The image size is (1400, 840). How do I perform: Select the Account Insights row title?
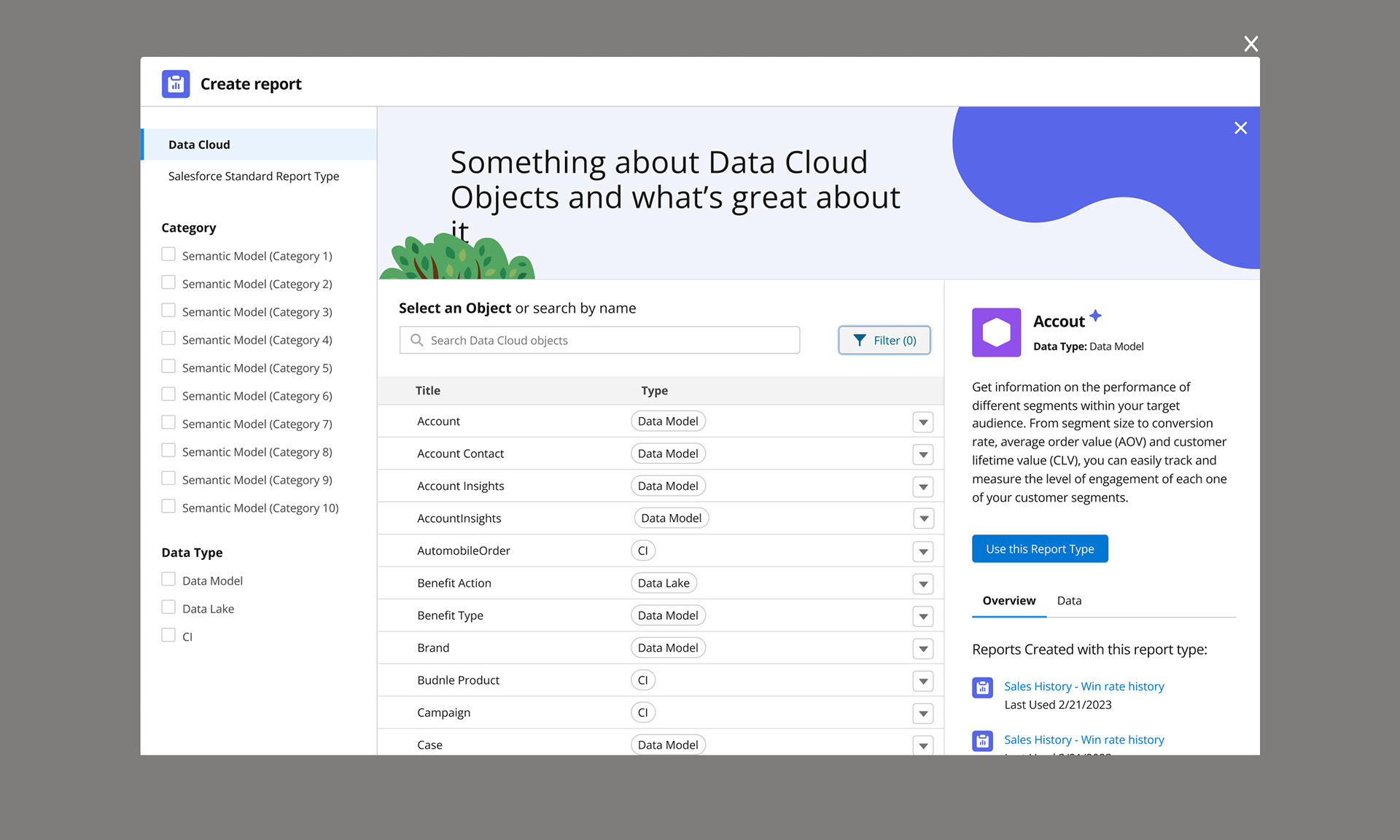pyautogui.click(x=460, y=486)
